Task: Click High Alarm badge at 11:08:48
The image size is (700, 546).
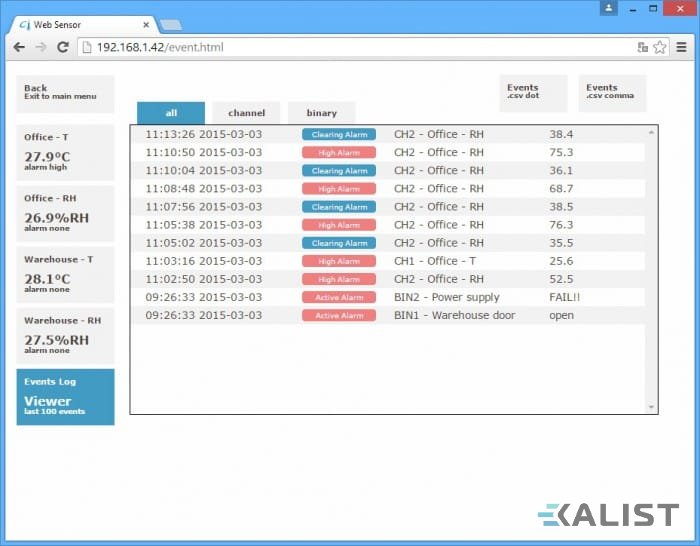Action: [339, 189]
